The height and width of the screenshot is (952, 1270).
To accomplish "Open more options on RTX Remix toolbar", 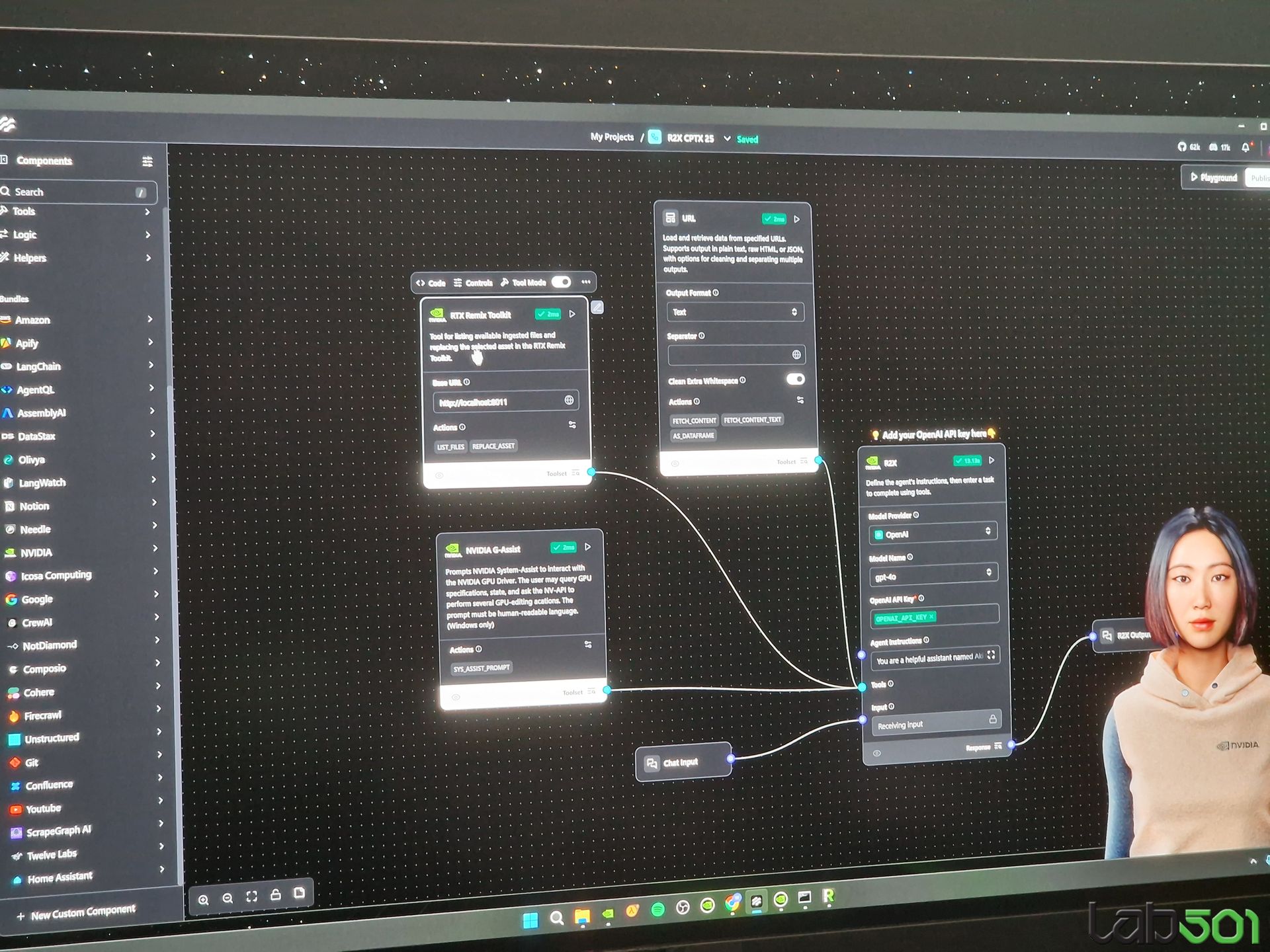I will click(586, 282).
